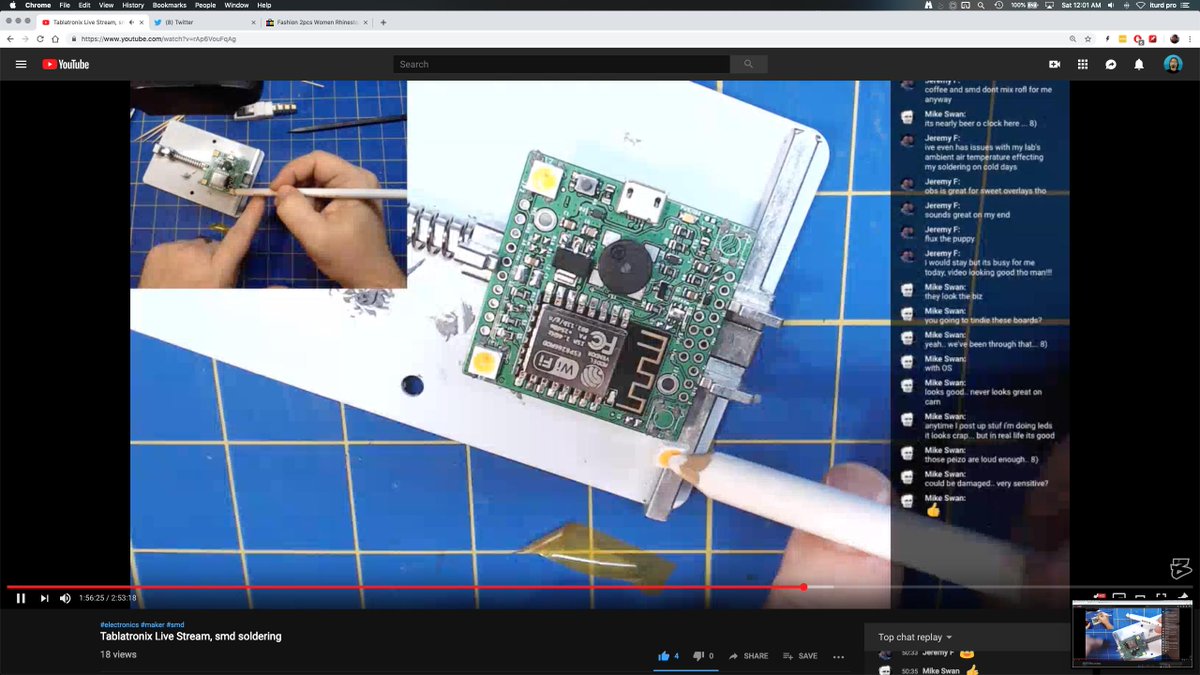Click the address bar URL

[158, 39]
